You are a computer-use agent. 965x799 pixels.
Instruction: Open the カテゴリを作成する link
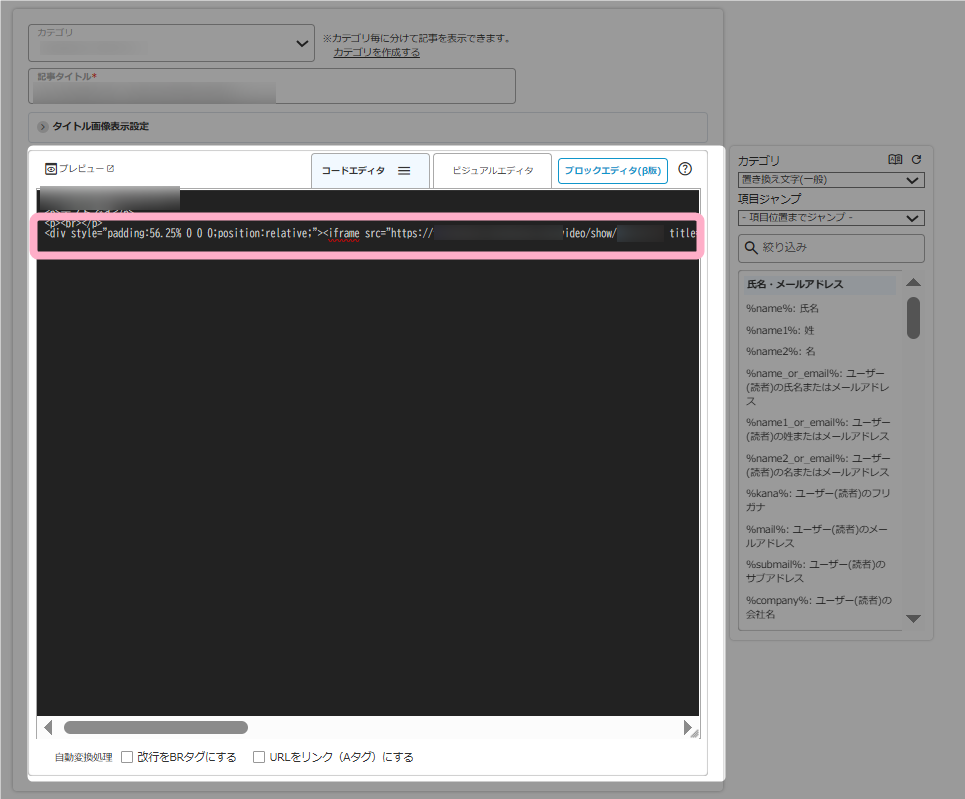click(376, 52)
